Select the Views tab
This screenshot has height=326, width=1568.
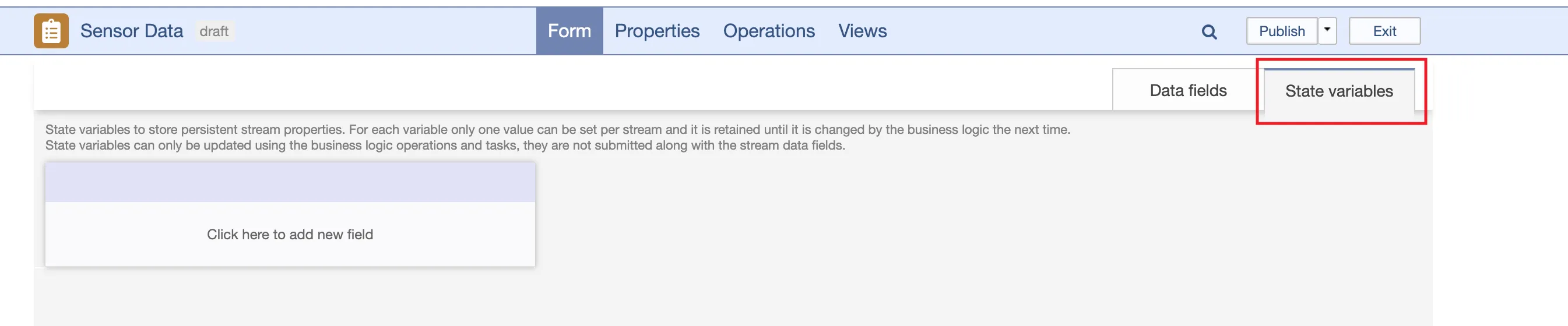(862, 31)
